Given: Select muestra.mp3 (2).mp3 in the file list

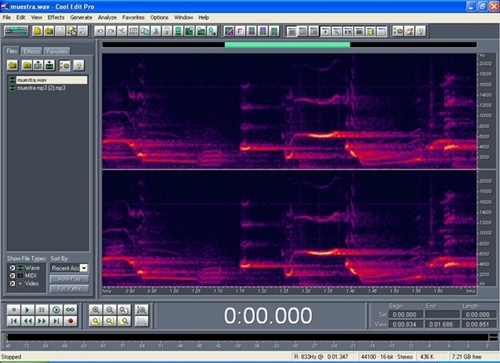Looking at the screenshot, I should click(x=41, y=88).
